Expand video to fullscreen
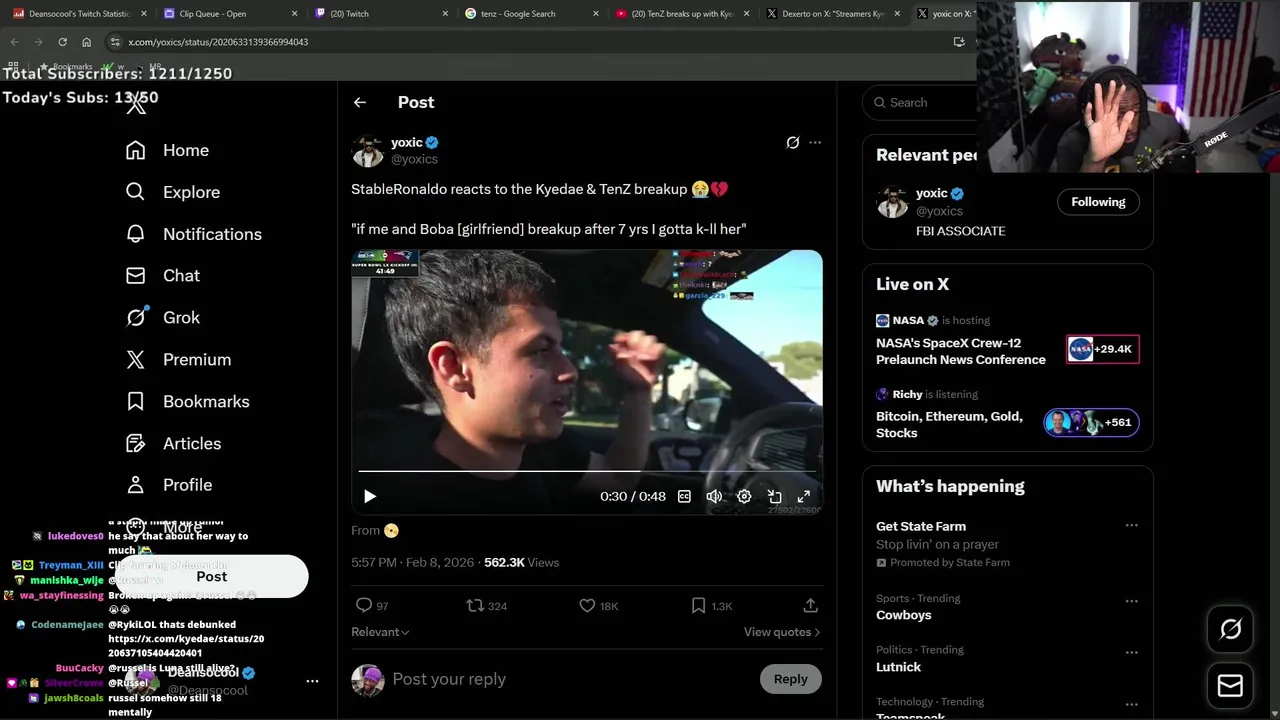Screen dimensions: 1280x720 [x=803, y=496]
